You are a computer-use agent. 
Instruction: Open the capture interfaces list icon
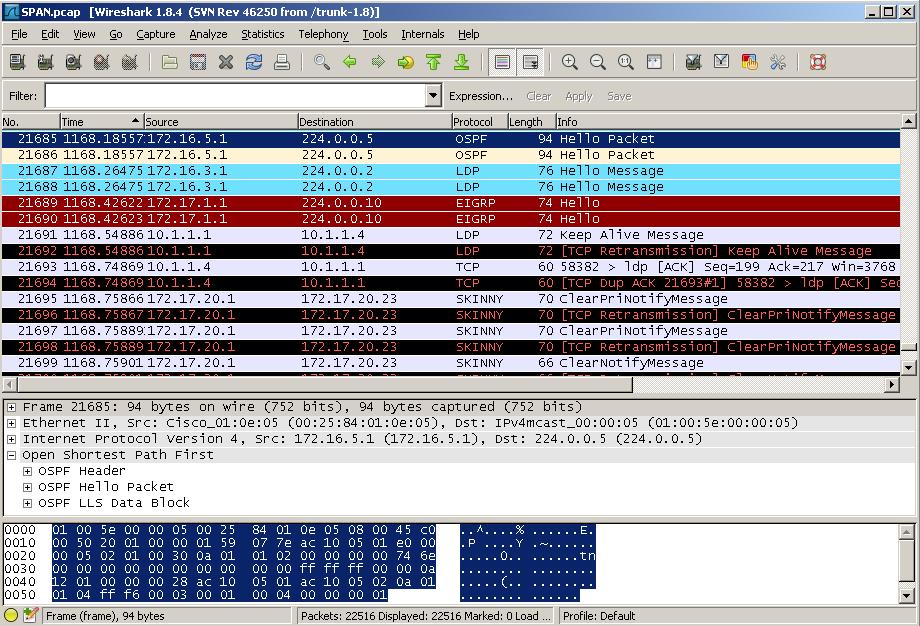click(x=18, y=62)
